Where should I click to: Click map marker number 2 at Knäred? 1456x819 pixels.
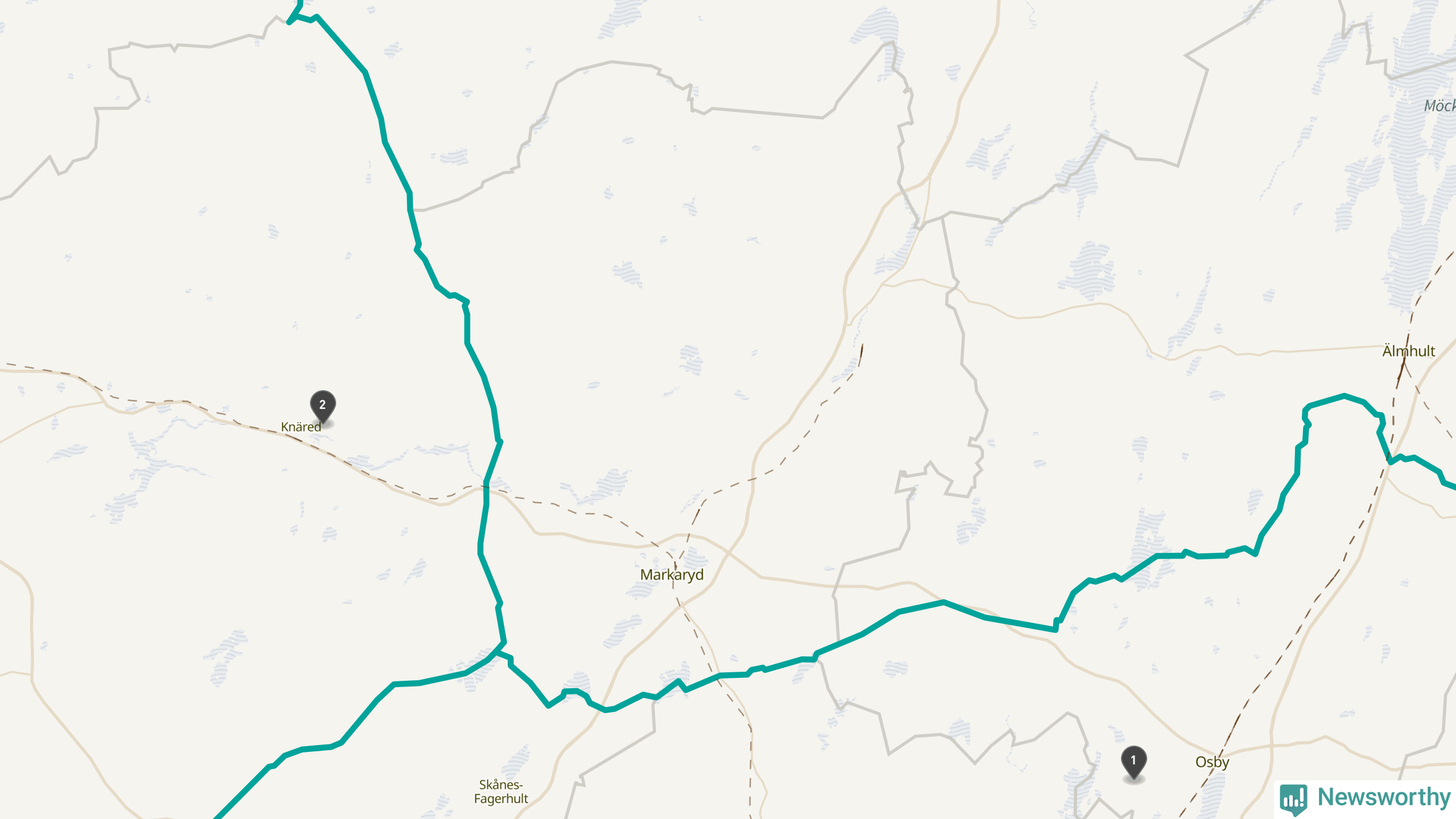(x=322, y=407)
